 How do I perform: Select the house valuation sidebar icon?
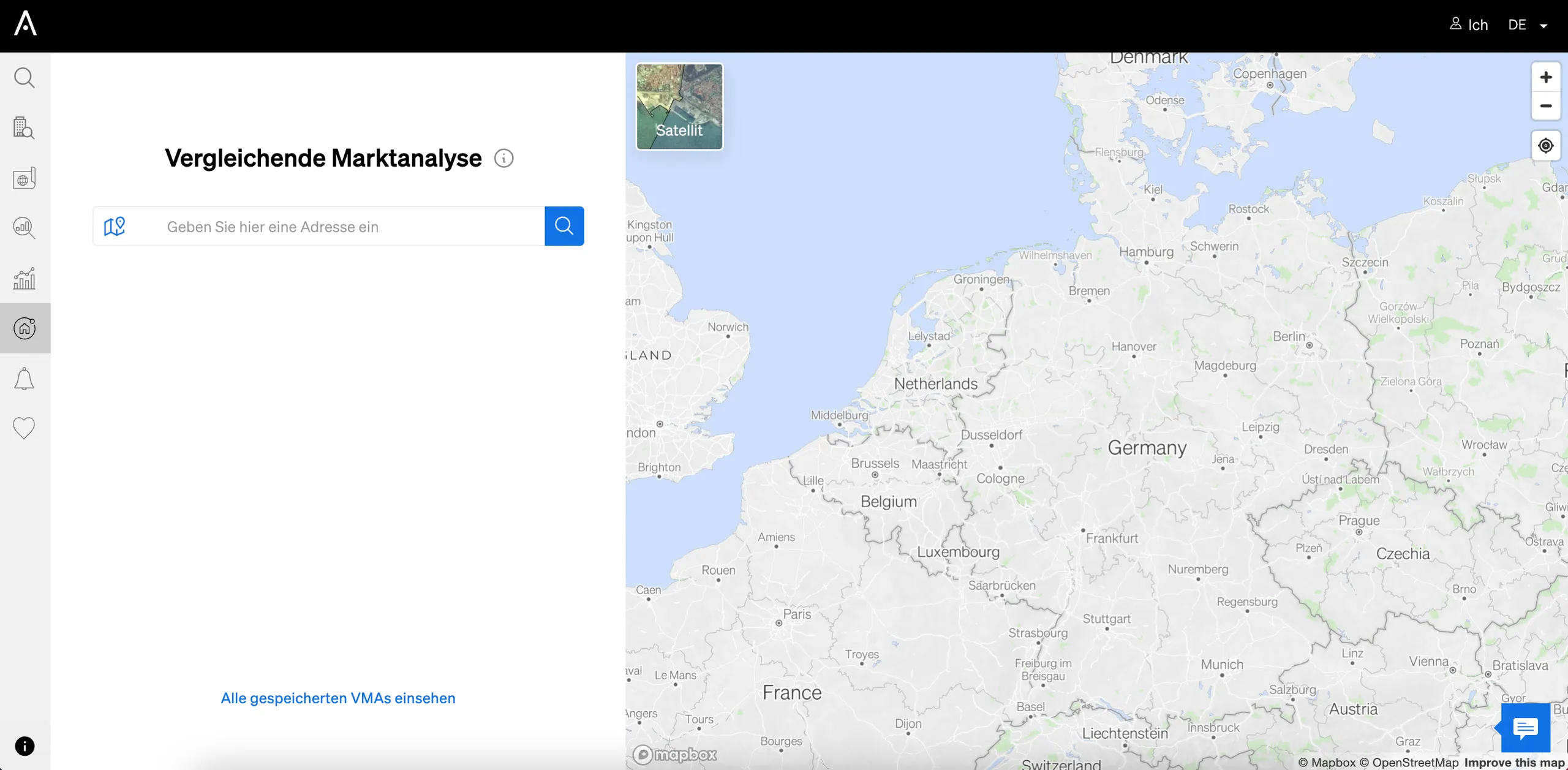[24, 328]
